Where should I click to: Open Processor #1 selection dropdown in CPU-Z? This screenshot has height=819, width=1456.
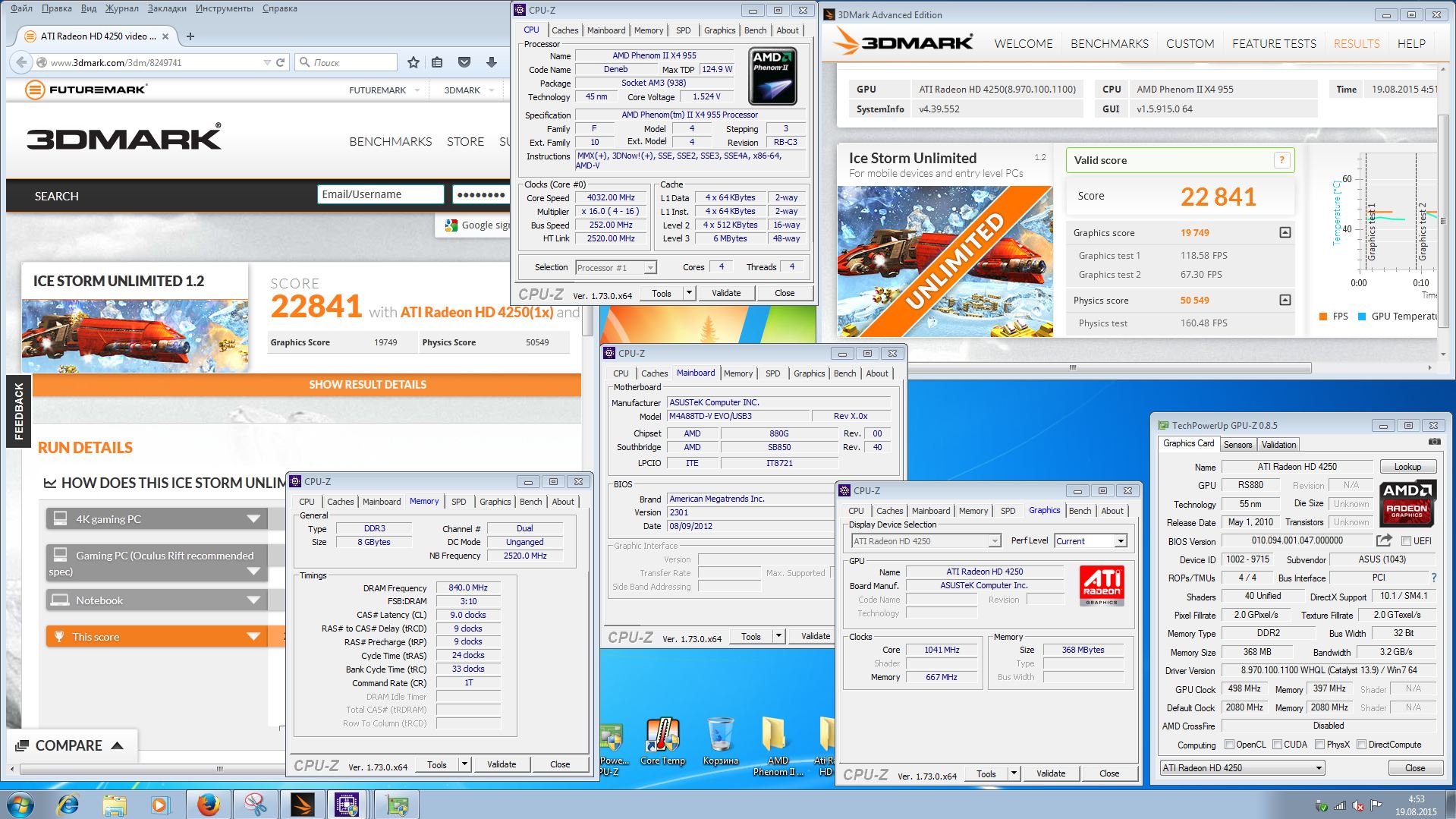615,267
